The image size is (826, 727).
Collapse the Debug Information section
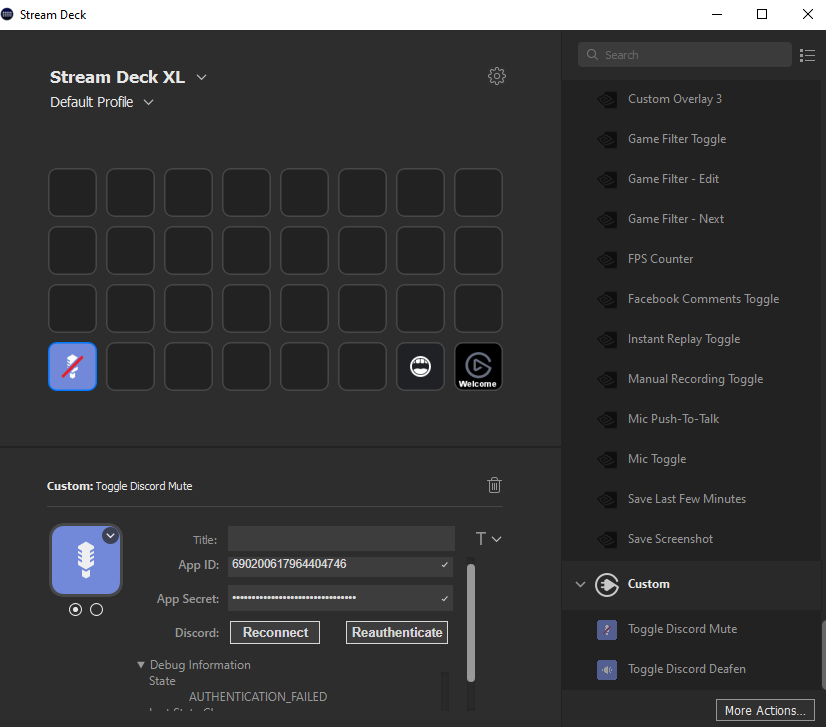[x=141, y=665]
